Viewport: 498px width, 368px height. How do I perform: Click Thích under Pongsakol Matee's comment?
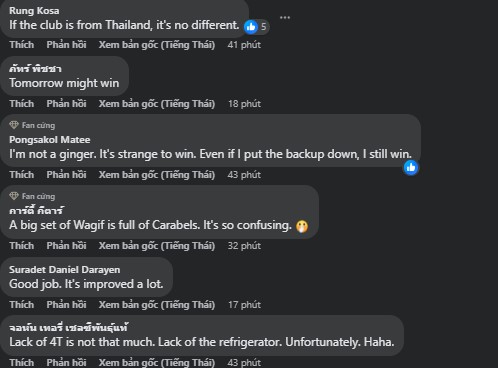(x=22, y=175)
